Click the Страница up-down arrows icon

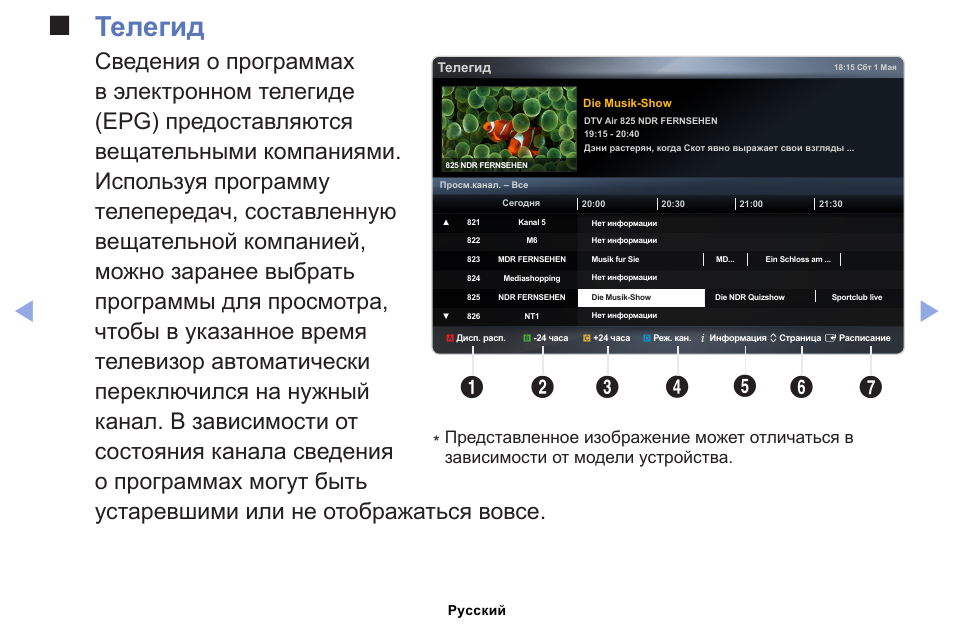[x=773, y=338]
